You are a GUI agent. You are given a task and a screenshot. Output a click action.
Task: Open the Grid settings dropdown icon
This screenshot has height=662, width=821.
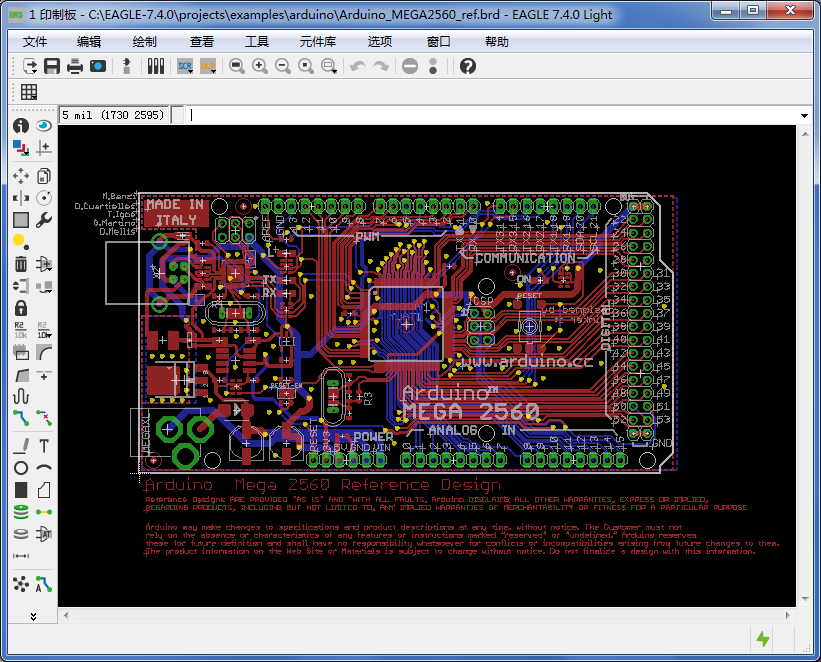coord(29,92)
